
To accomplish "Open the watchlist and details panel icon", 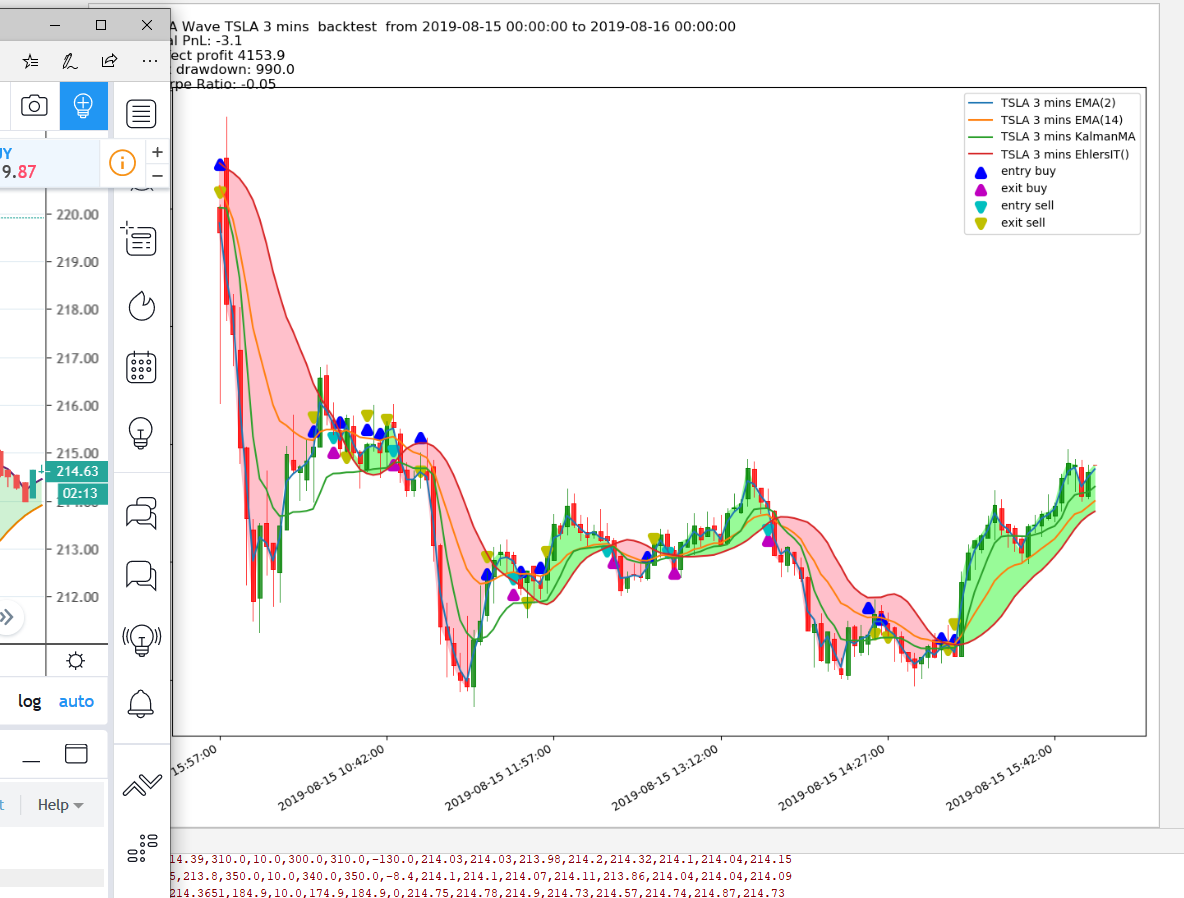I will [141, 114].
